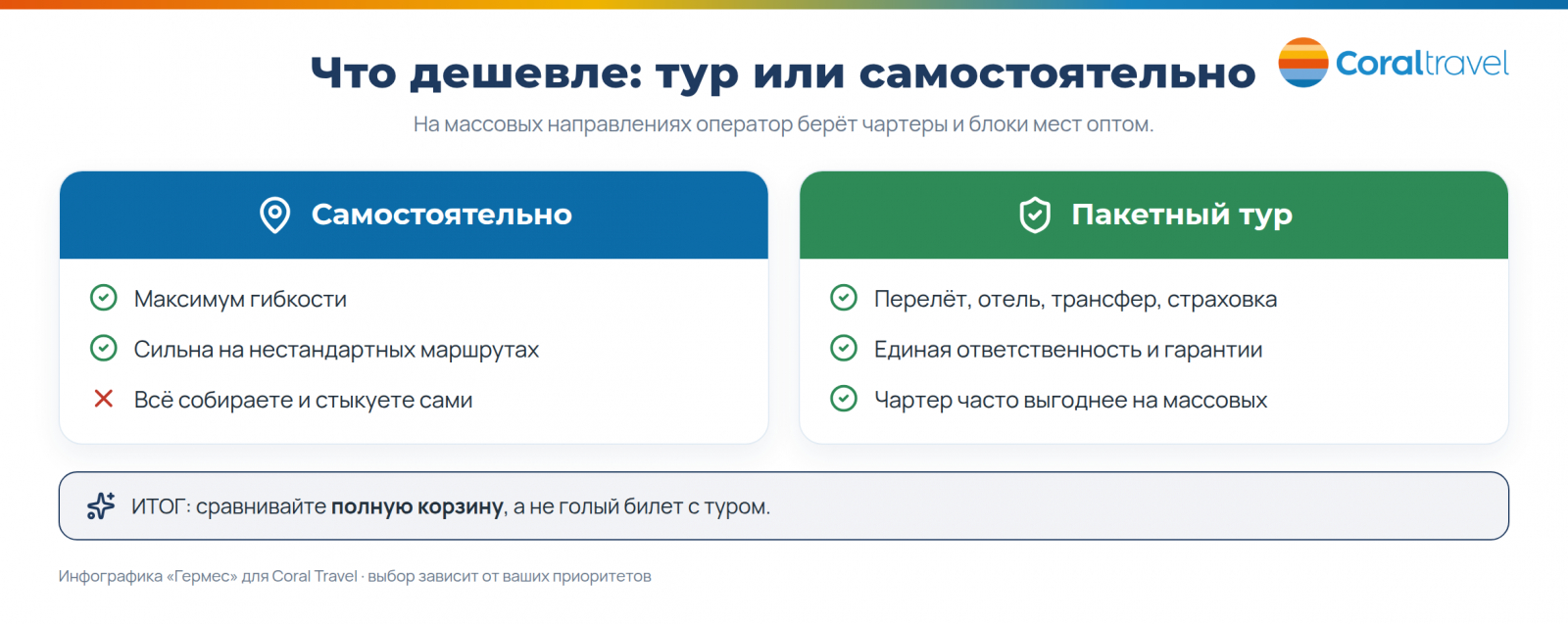Click the footer Инфографика «Гермес» для Coral Travel
This screenshot has height=624, width=1568.
point(208,576)
